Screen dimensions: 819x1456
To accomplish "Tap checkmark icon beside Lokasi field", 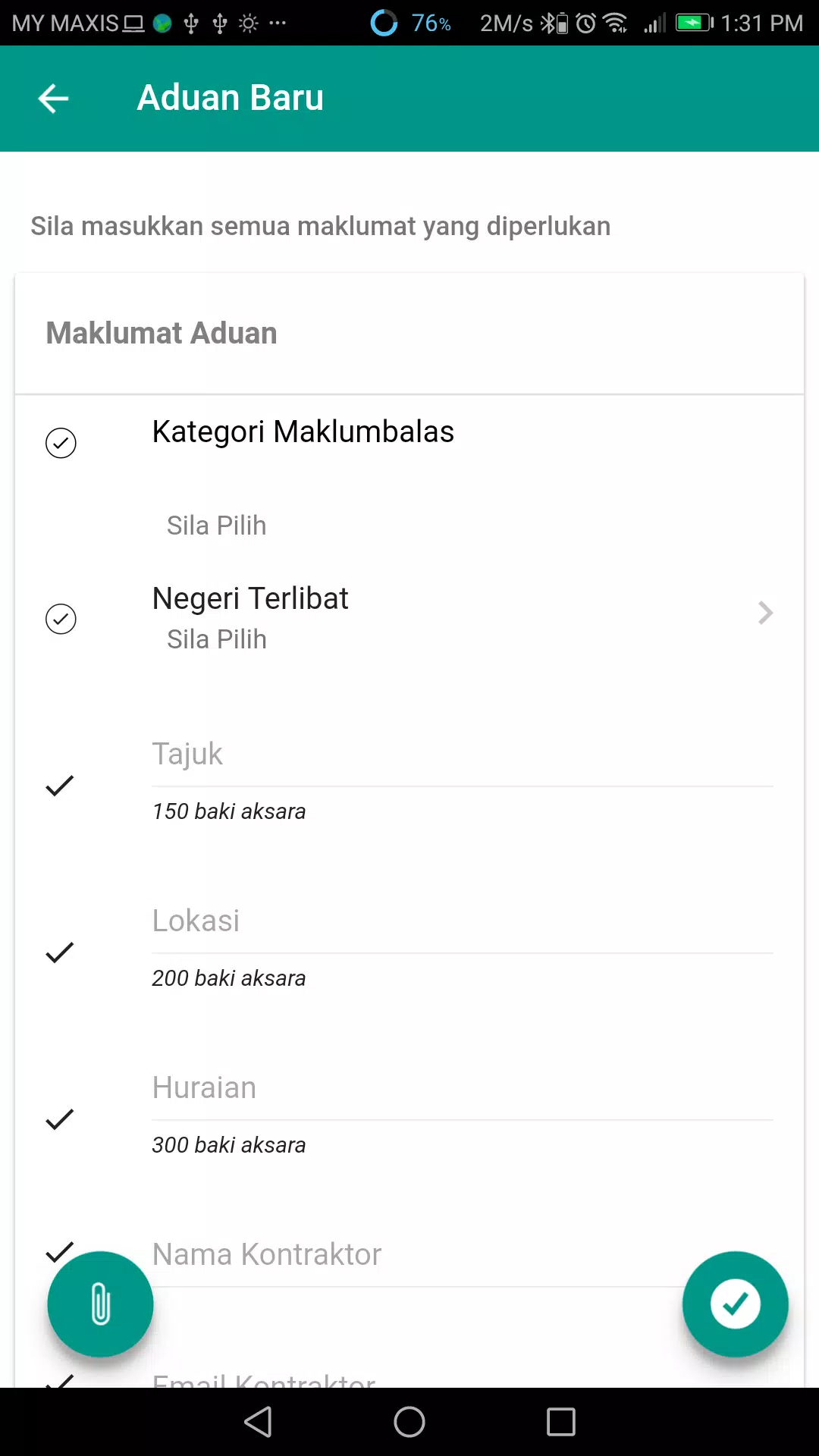I will pyautogui.click(x=60, y=952).
